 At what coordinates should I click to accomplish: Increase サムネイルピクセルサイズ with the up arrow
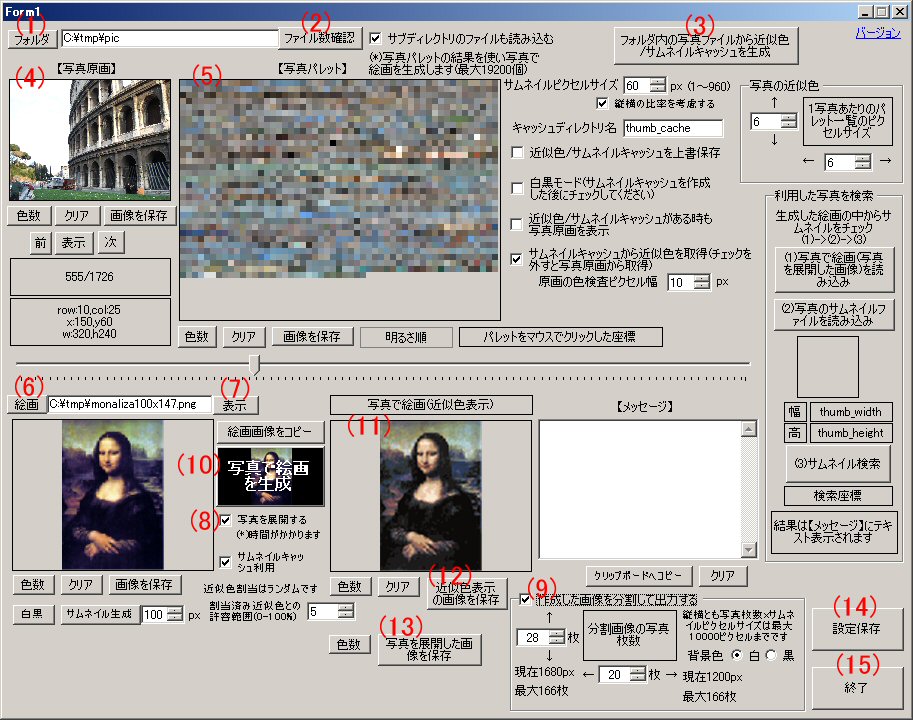[x=657, y=81]
